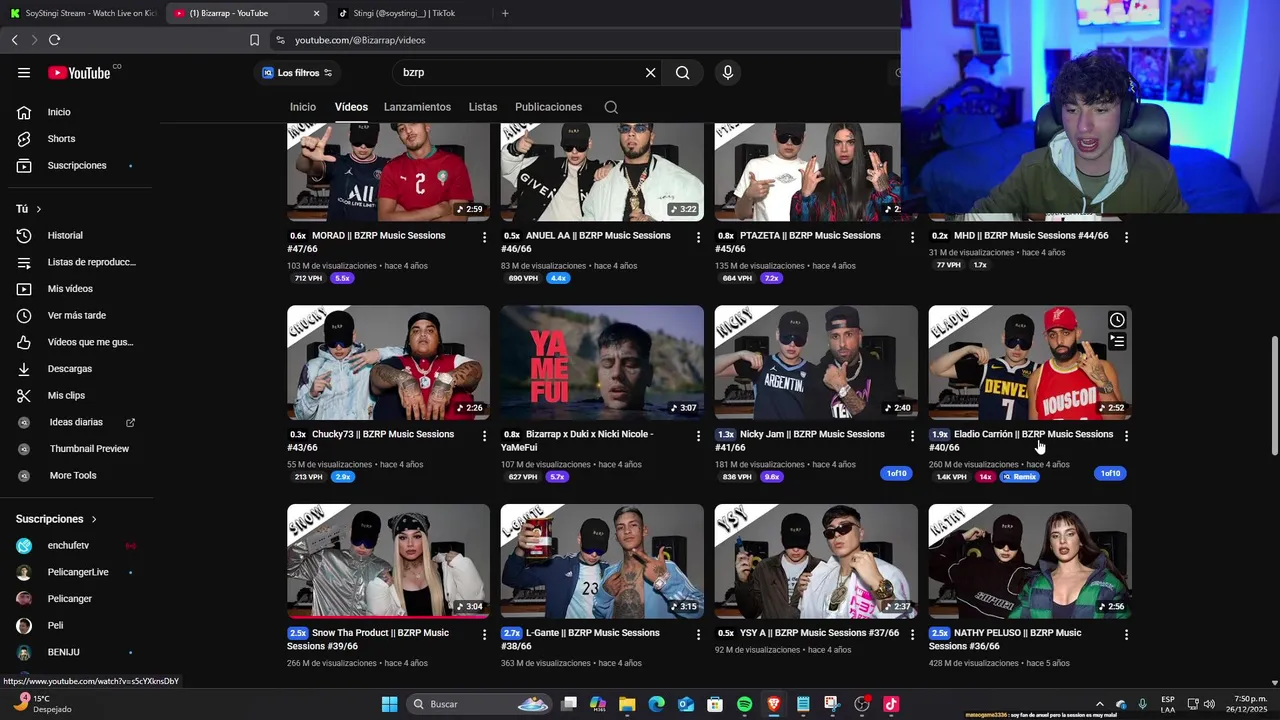
Task: Open the Los filtros dropdown
Action: pos(297,72)
